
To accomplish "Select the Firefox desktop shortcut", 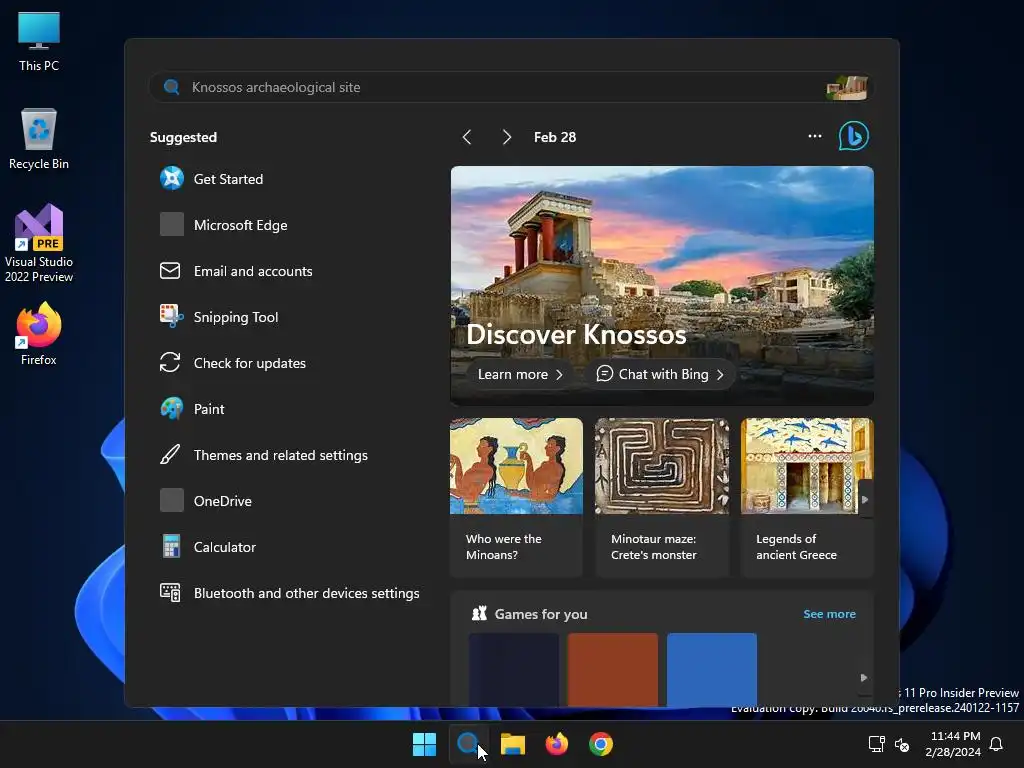I will click(x=39, y=334).
